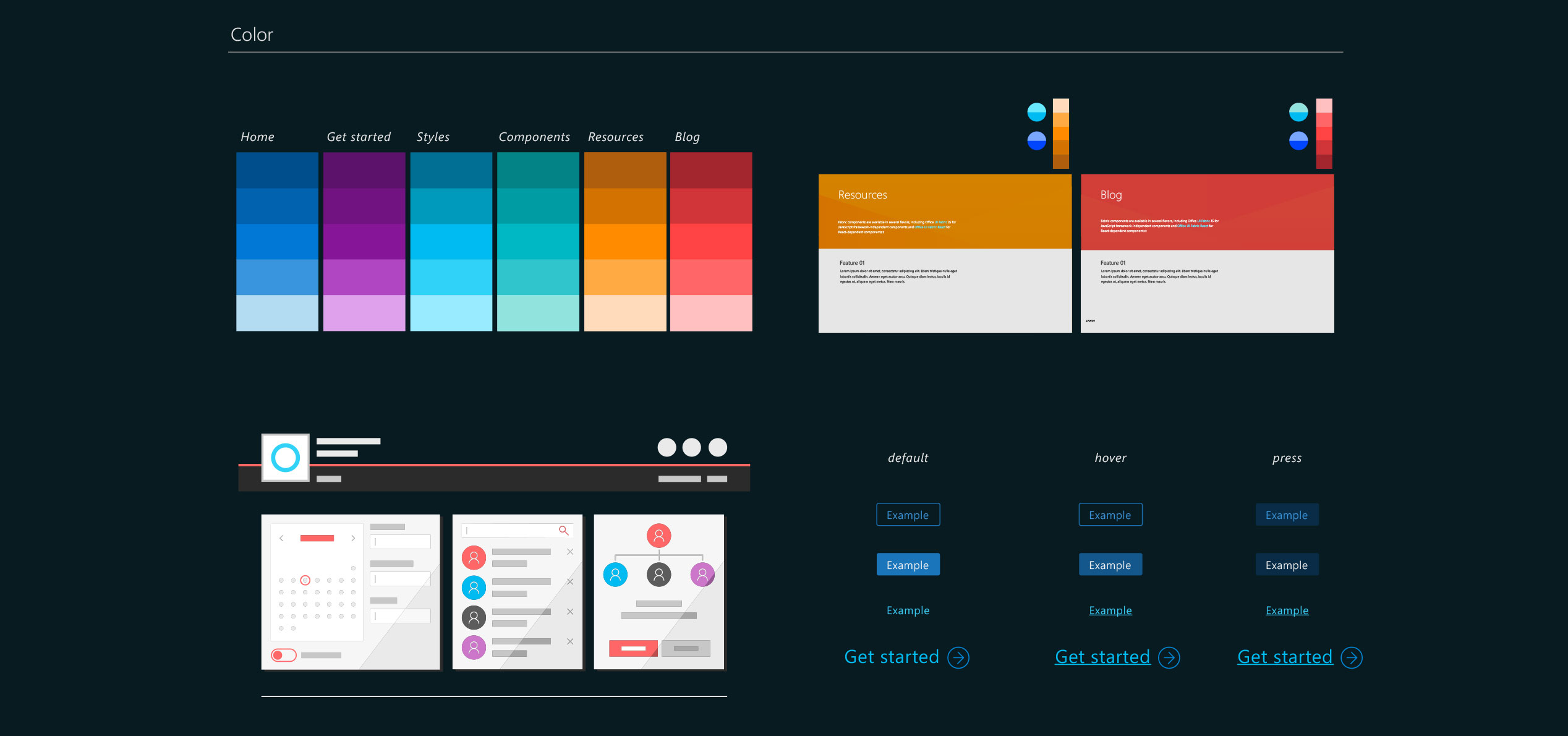This screenshot has height=736, width=1568.
Task: Click the red button in org chart card
Action: click(633, 648)
